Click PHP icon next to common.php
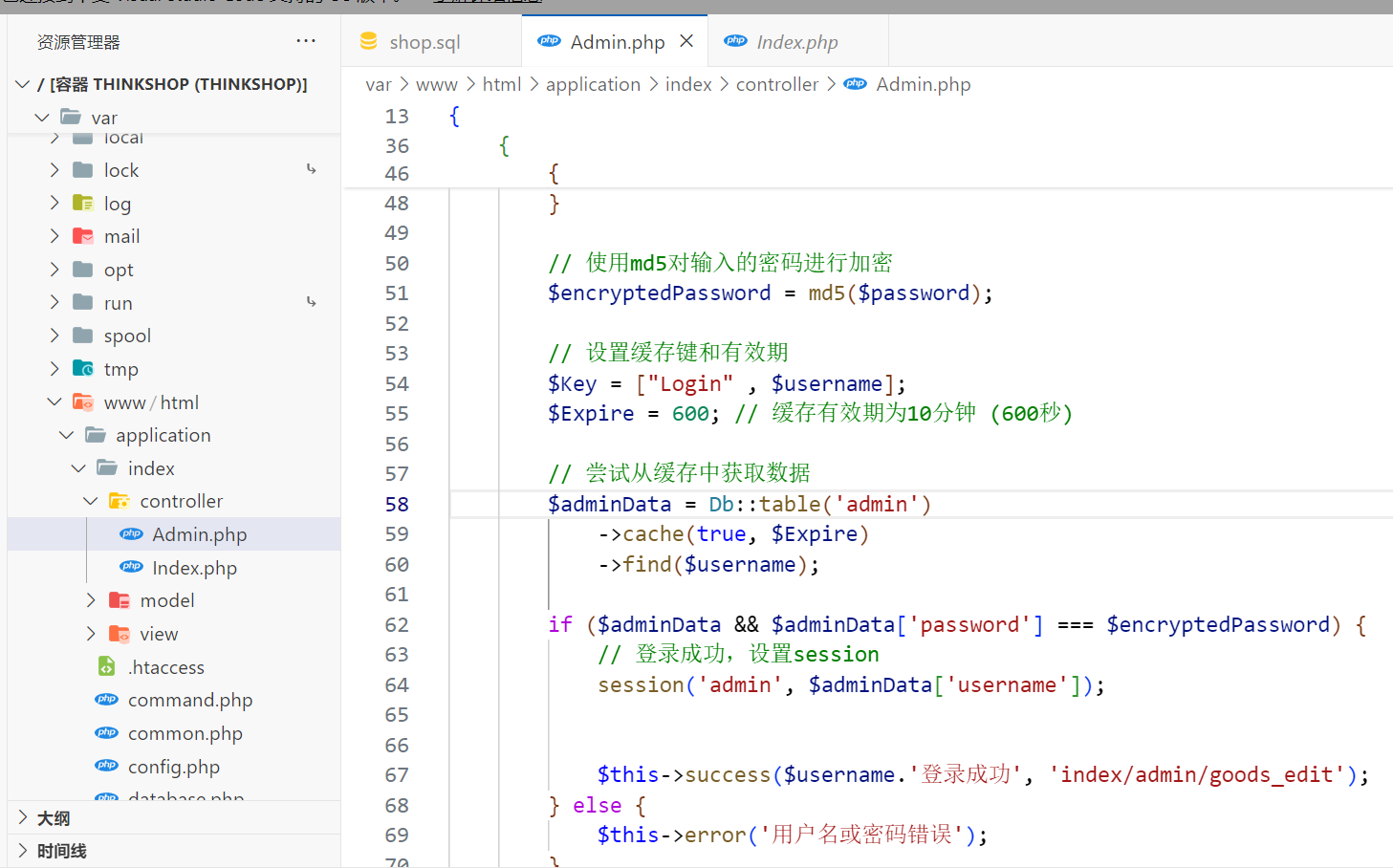 click(107, 733)
